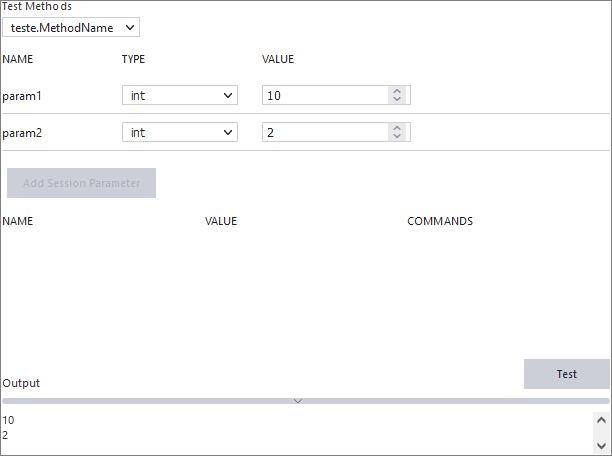Select the param2 name label
Image resolution: width=612 pixels, height=456 pixels.
click(x=22, y=133)
